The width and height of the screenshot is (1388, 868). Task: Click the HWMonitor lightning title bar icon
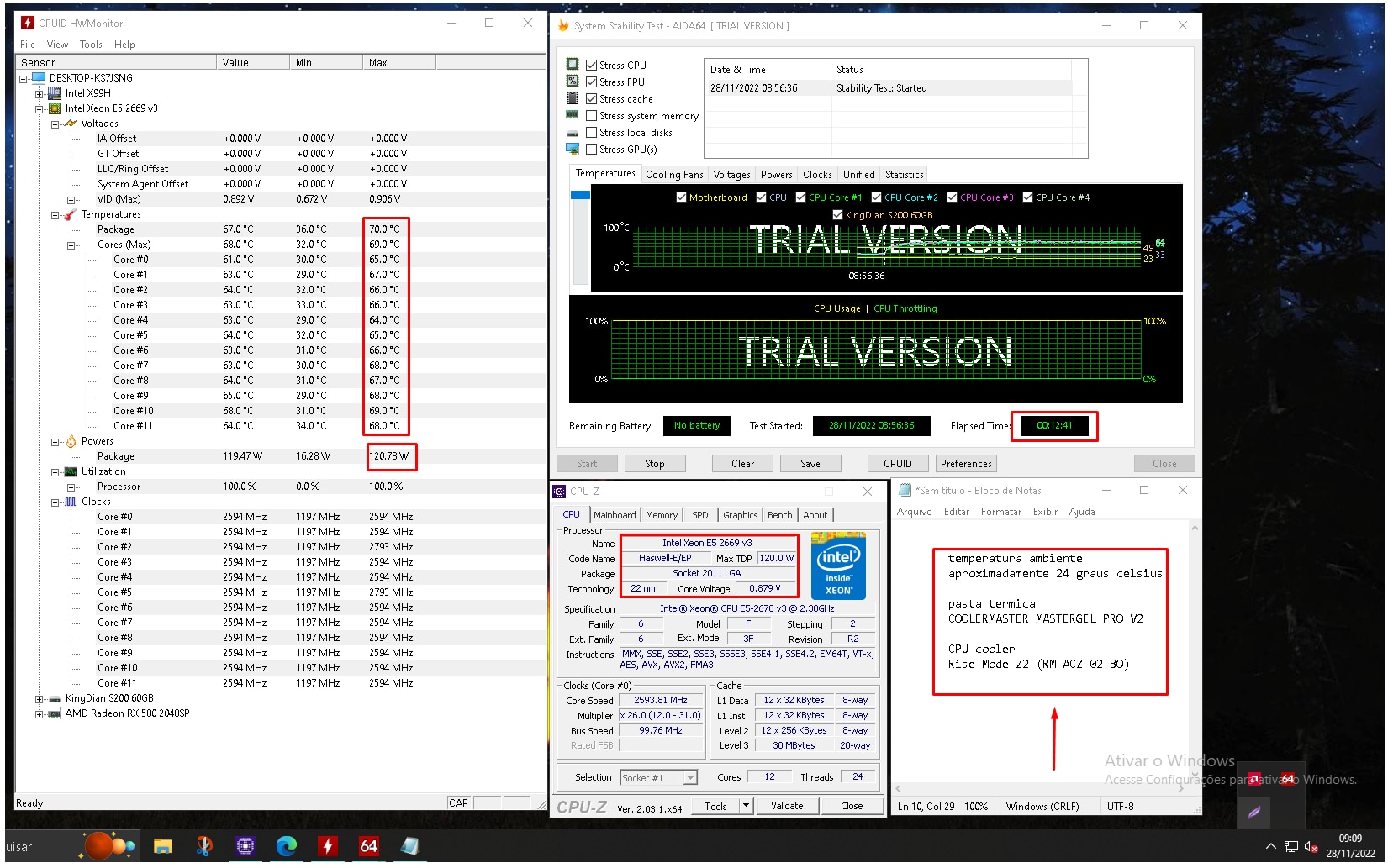tap(28, 23)
